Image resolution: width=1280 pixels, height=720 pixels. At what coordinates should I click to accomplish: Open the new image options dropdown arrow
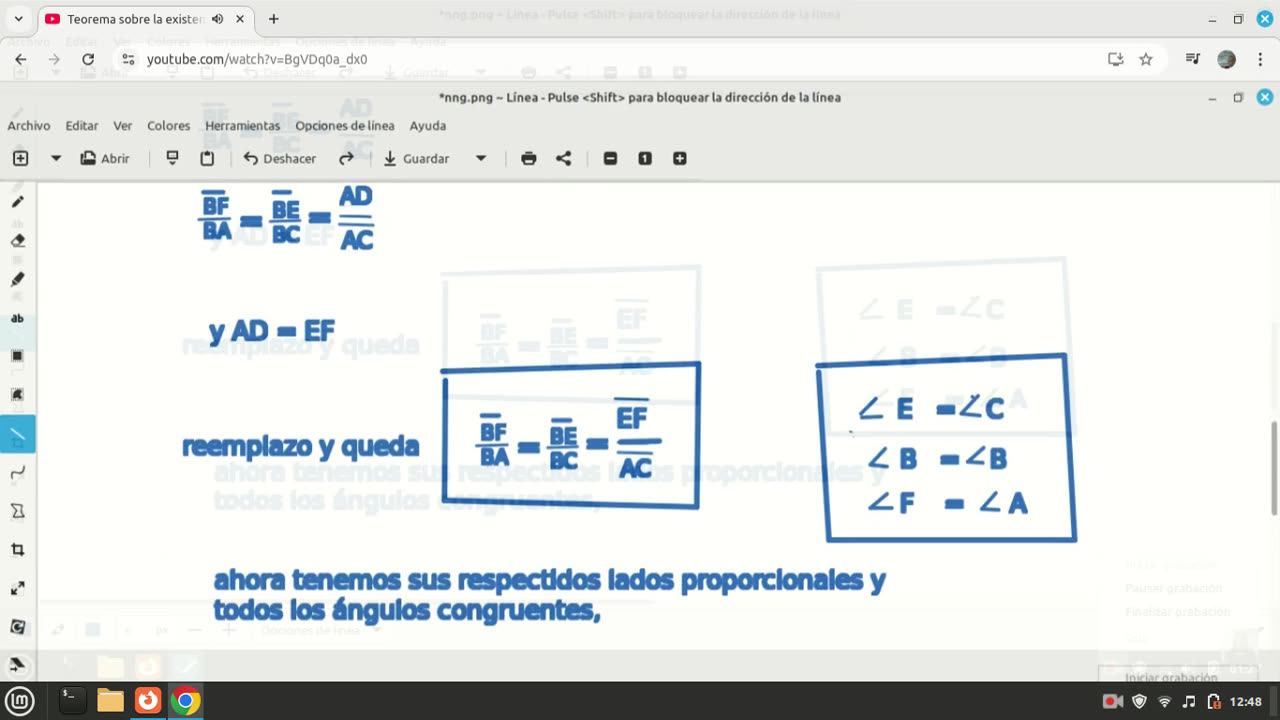56,158
